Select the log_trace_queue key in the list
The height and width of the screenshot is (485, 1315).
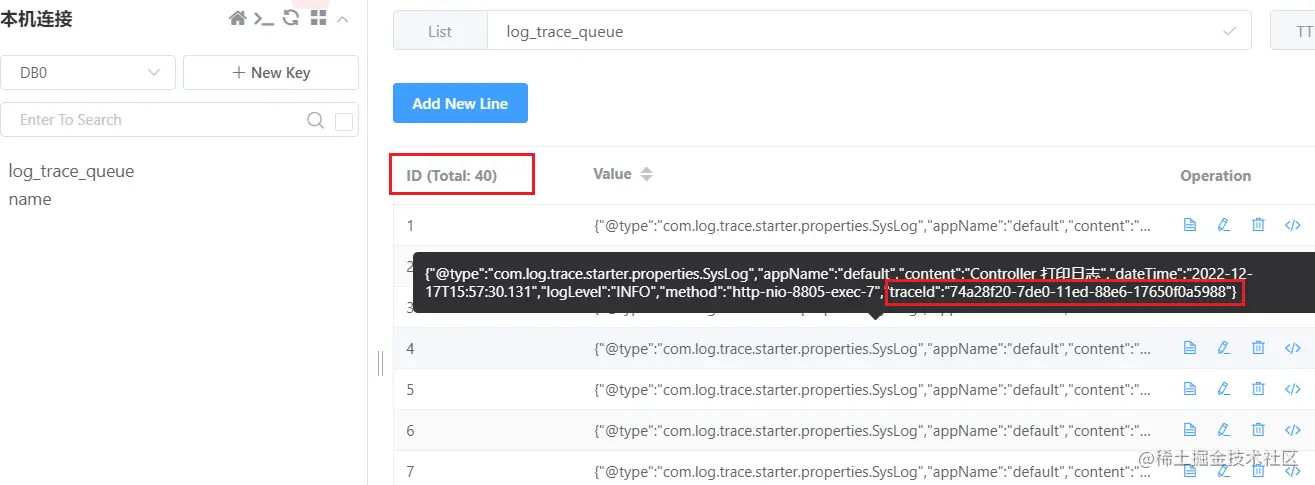tap(71, 171)
